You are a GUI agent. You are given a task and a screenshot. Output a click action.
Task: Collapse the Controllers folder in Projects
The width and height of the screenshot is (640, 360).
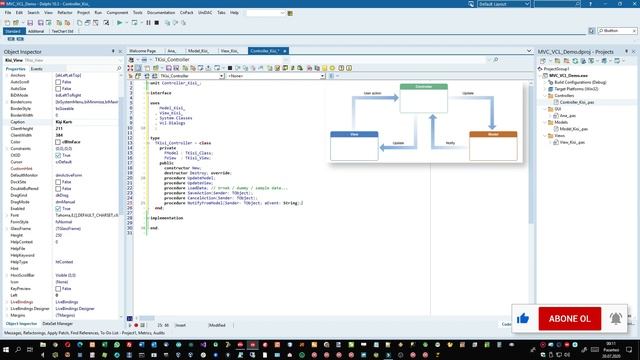click(x=545, y=96)
